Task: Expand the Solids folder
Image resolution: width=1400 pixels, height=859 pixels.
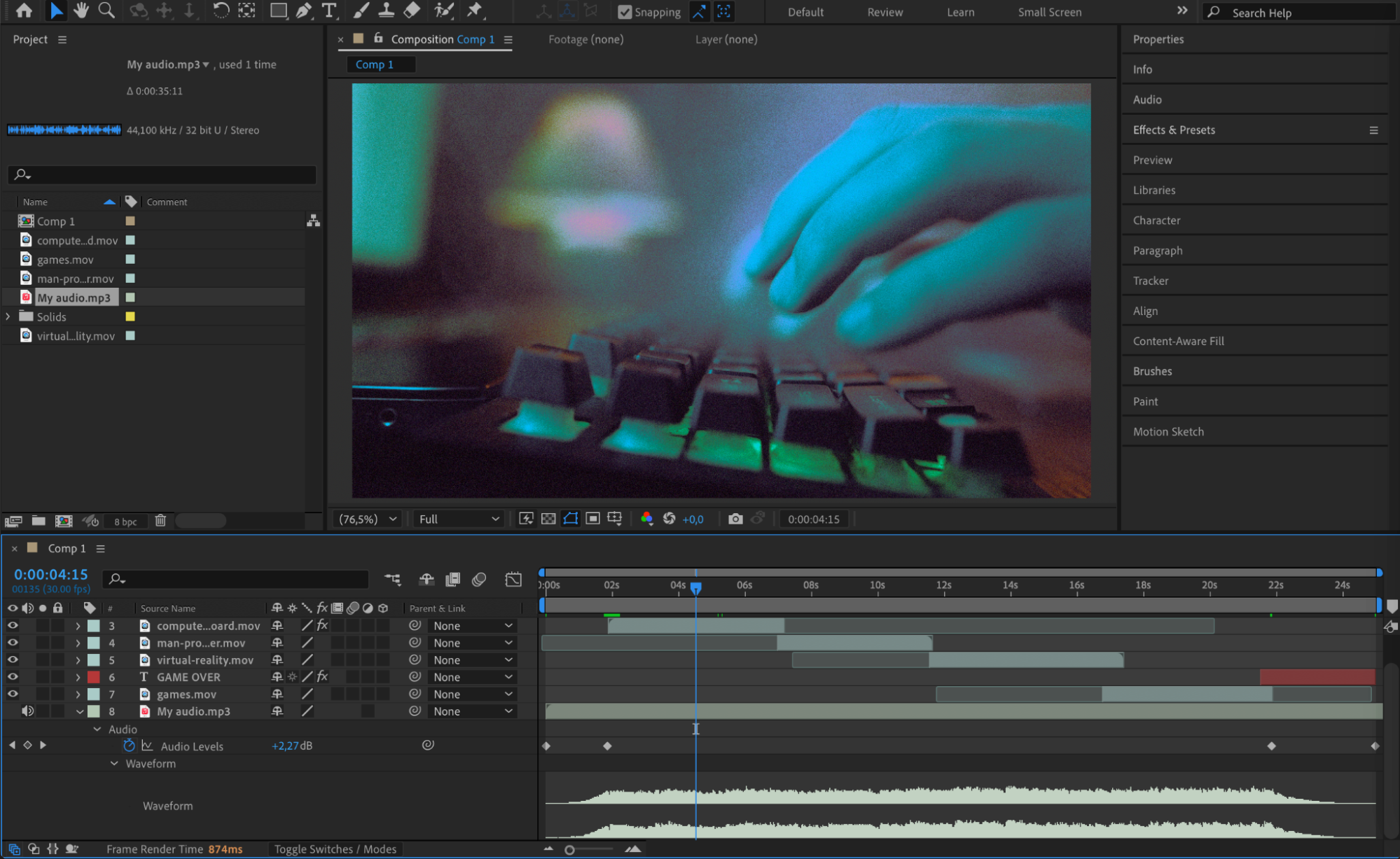Action: coord(8,316)
